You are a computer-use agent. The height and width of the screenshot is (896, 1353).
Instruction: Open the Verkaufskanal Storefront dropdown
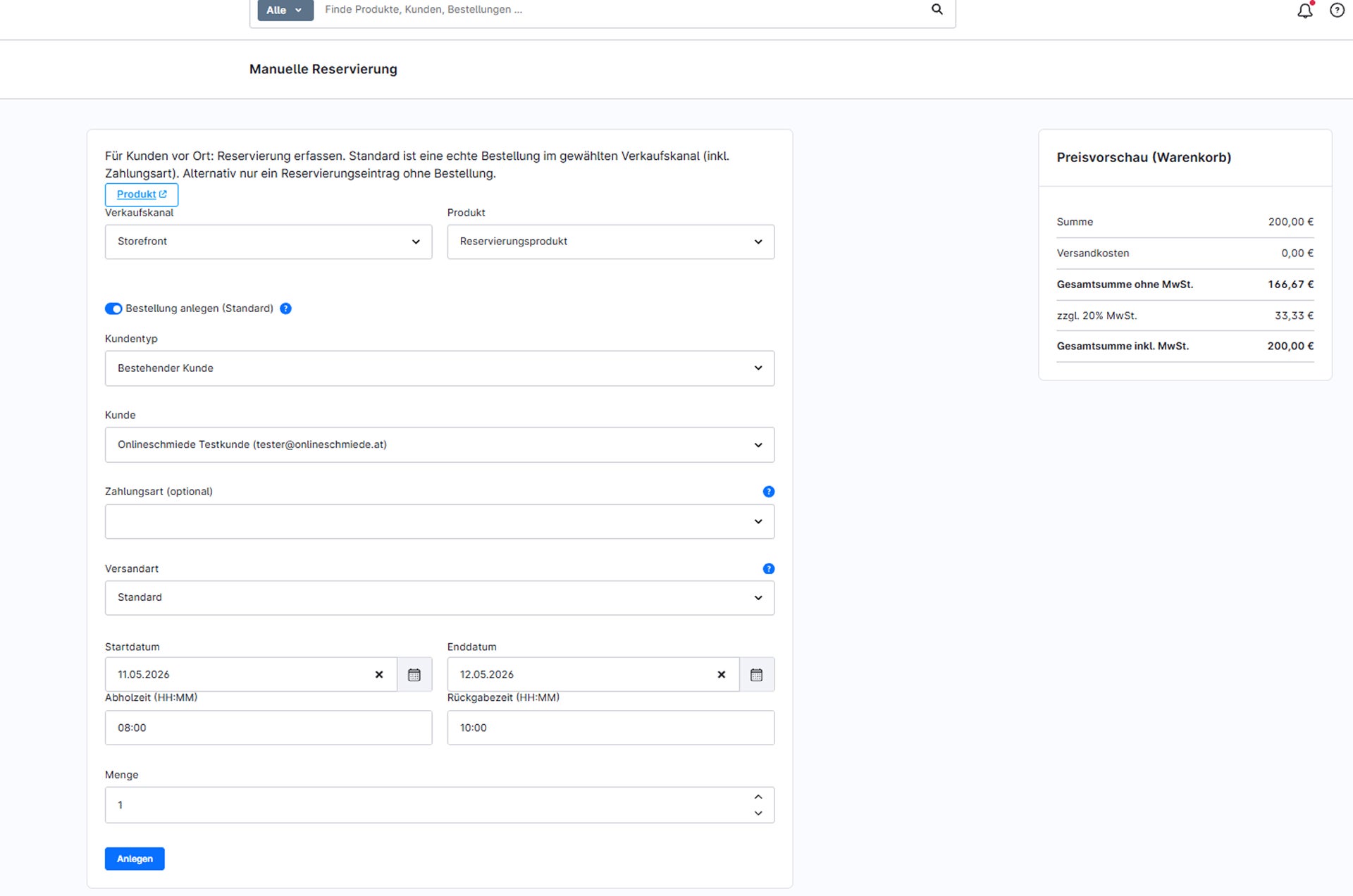point(268,242)
